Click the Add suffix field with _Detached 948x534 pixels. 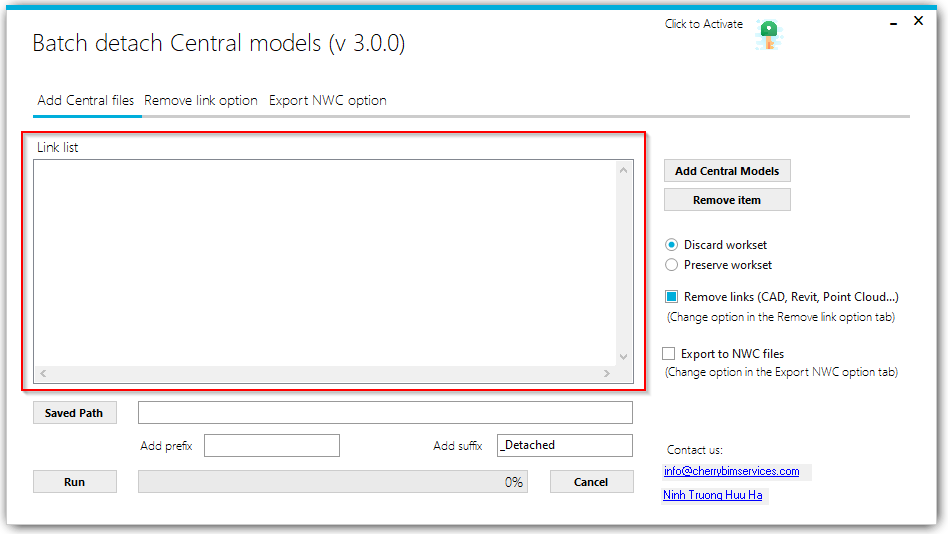565,446
